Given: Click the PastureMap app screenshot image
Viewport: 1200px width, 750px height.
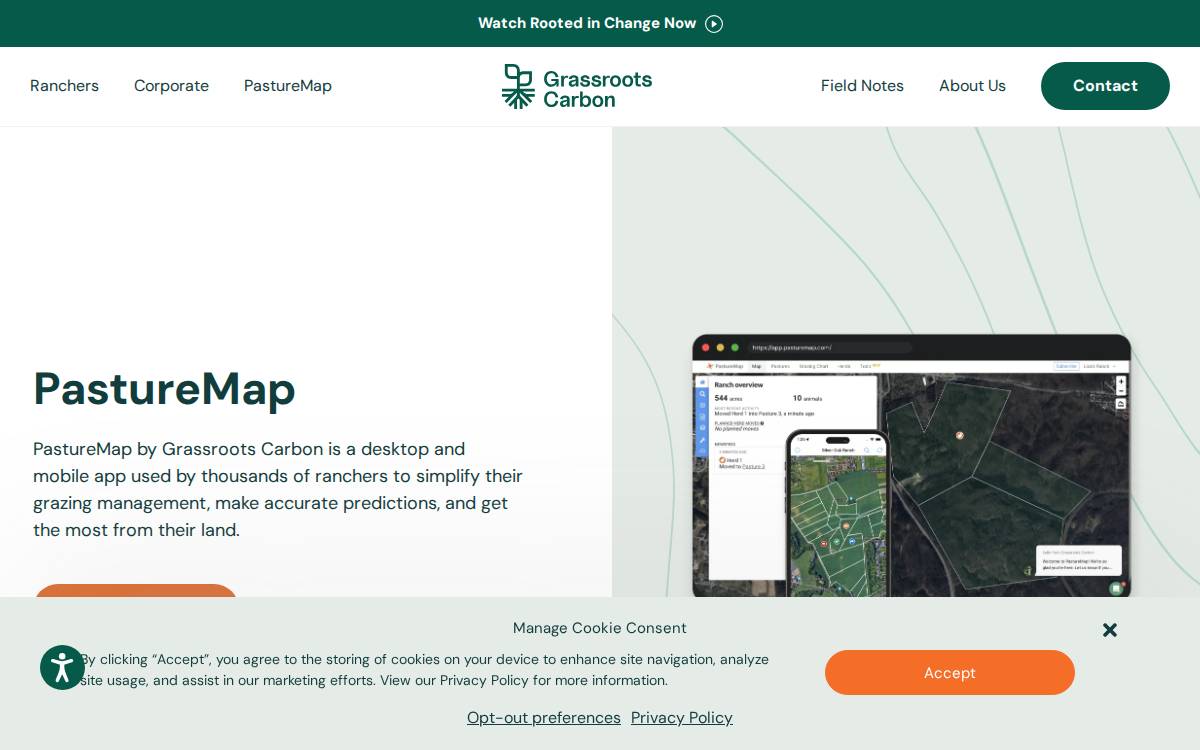Looking at the screenshot, I should coord(911,465).
